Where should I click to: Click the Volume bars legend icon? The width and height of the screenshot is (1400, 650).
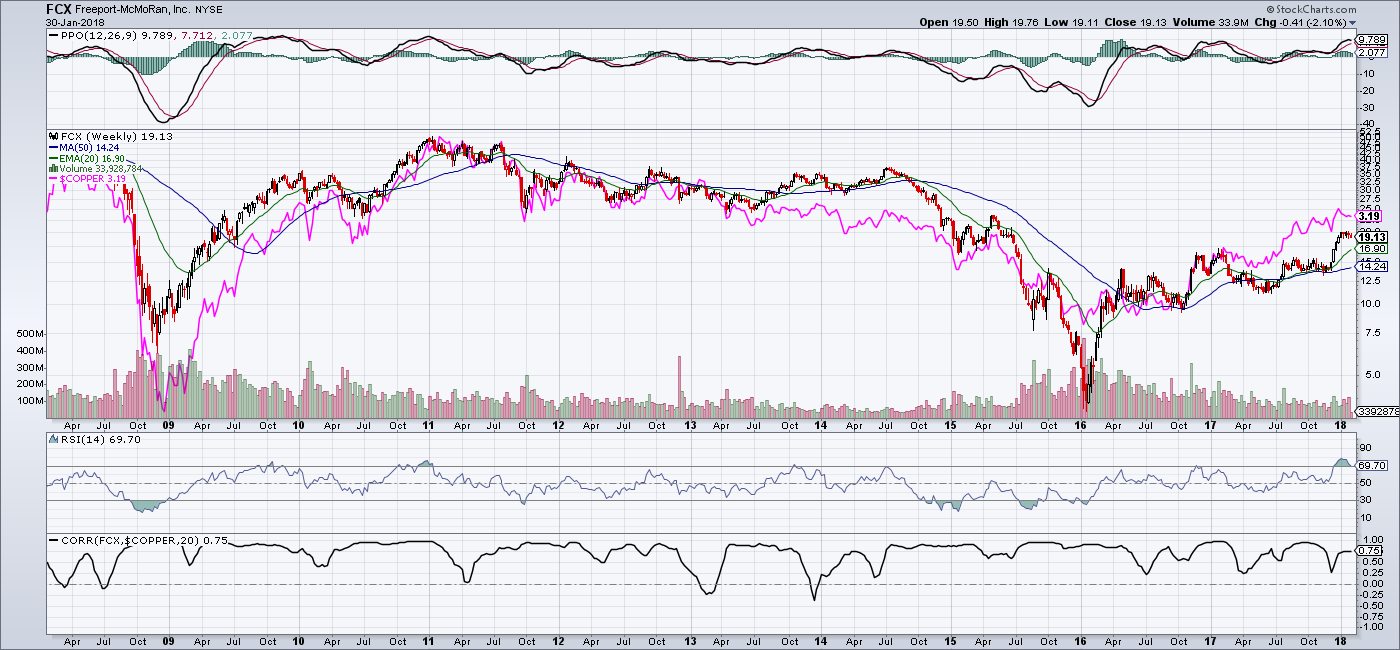tap(52, 168)
